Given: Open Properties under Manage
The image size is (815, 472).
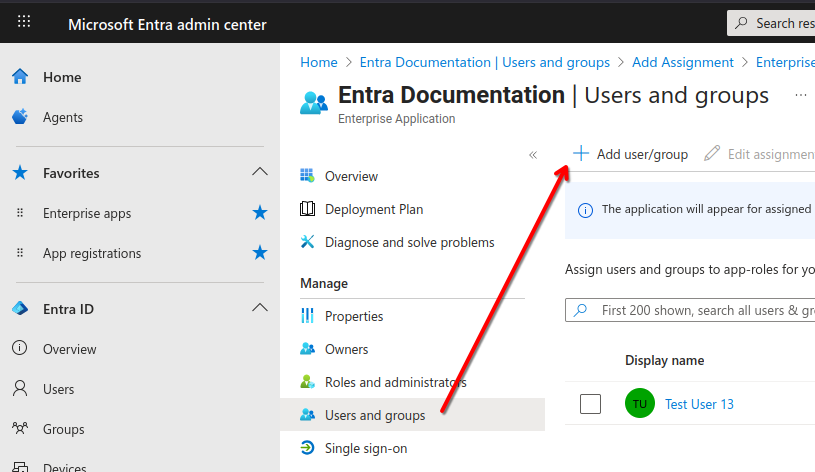Looking at the screenshot, I should (x=354, y=316).
